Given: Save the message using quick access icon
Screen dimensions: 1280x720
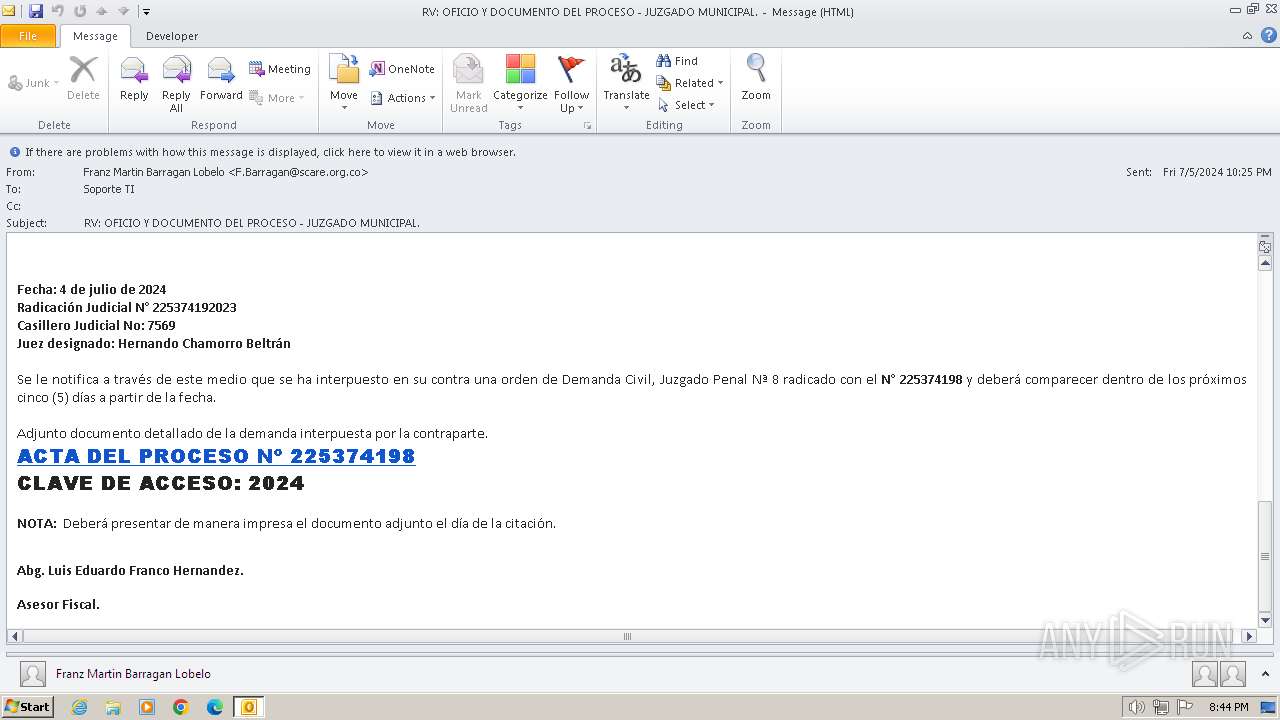Looking at the screenshot, I should pyautogui.click(x=36, y=11).
